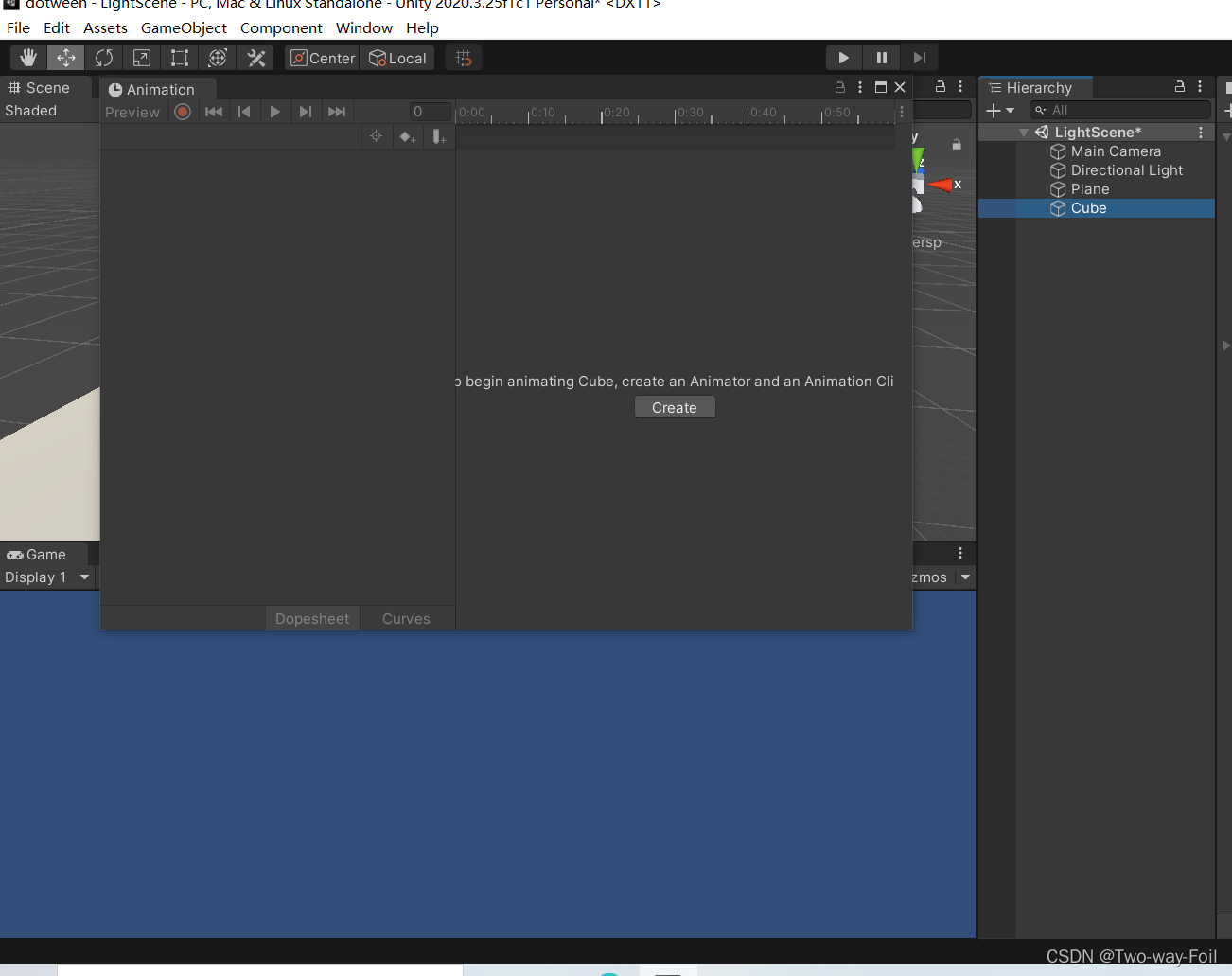Screen dimensions: 1232x976
Task: Open the custom editor tools
Action: (255, 58)
